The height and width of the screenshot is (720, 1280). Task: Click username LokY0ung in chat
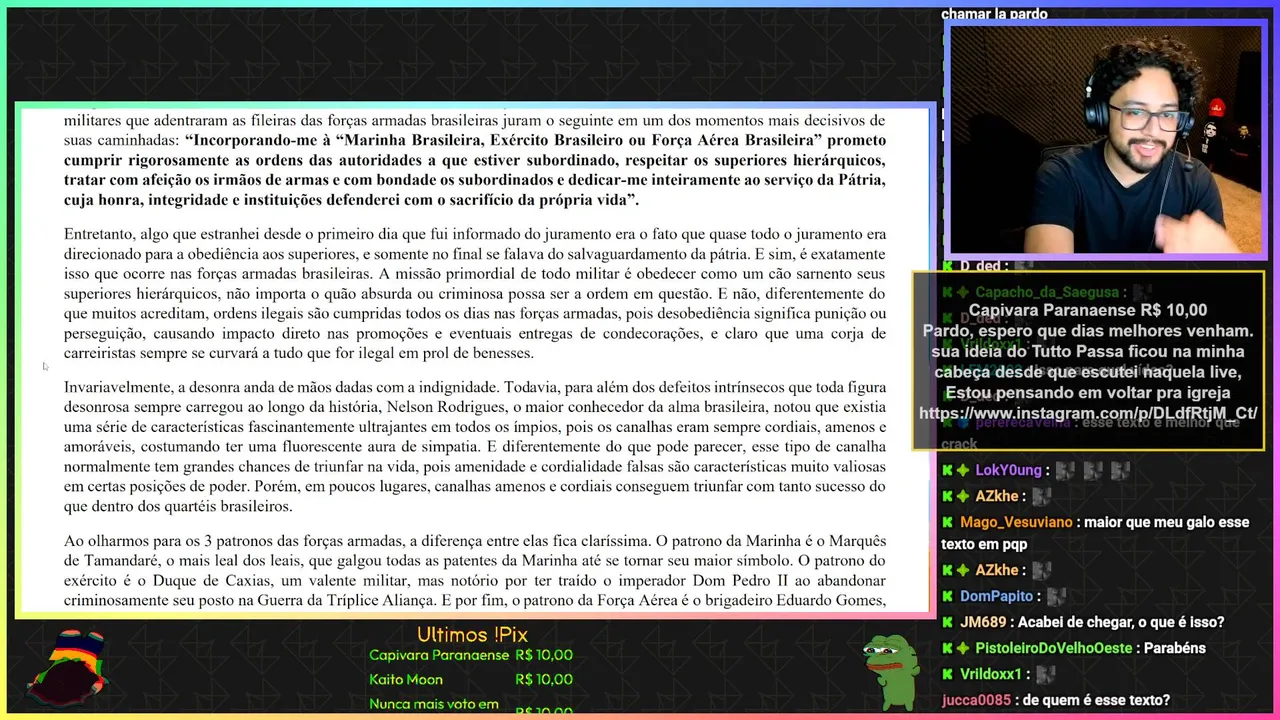pos(1009,470)
